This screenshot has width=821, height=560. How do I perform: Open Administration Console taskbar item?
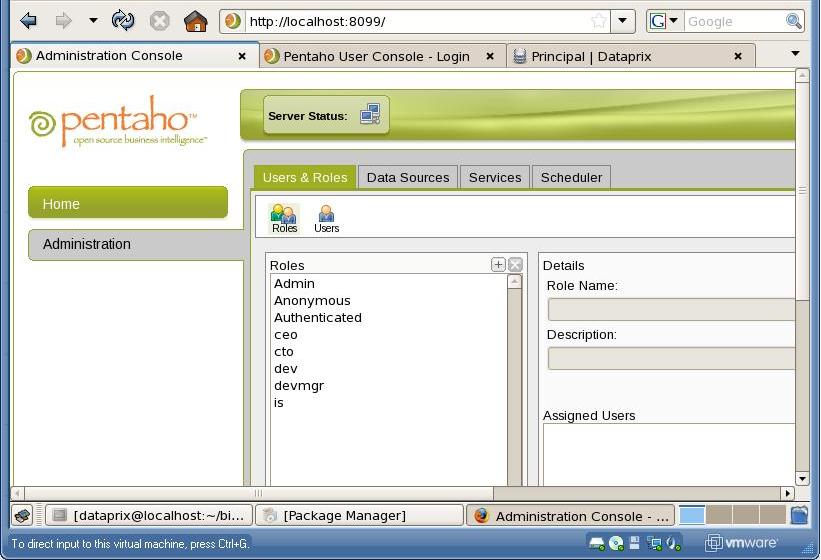[570, 516]
